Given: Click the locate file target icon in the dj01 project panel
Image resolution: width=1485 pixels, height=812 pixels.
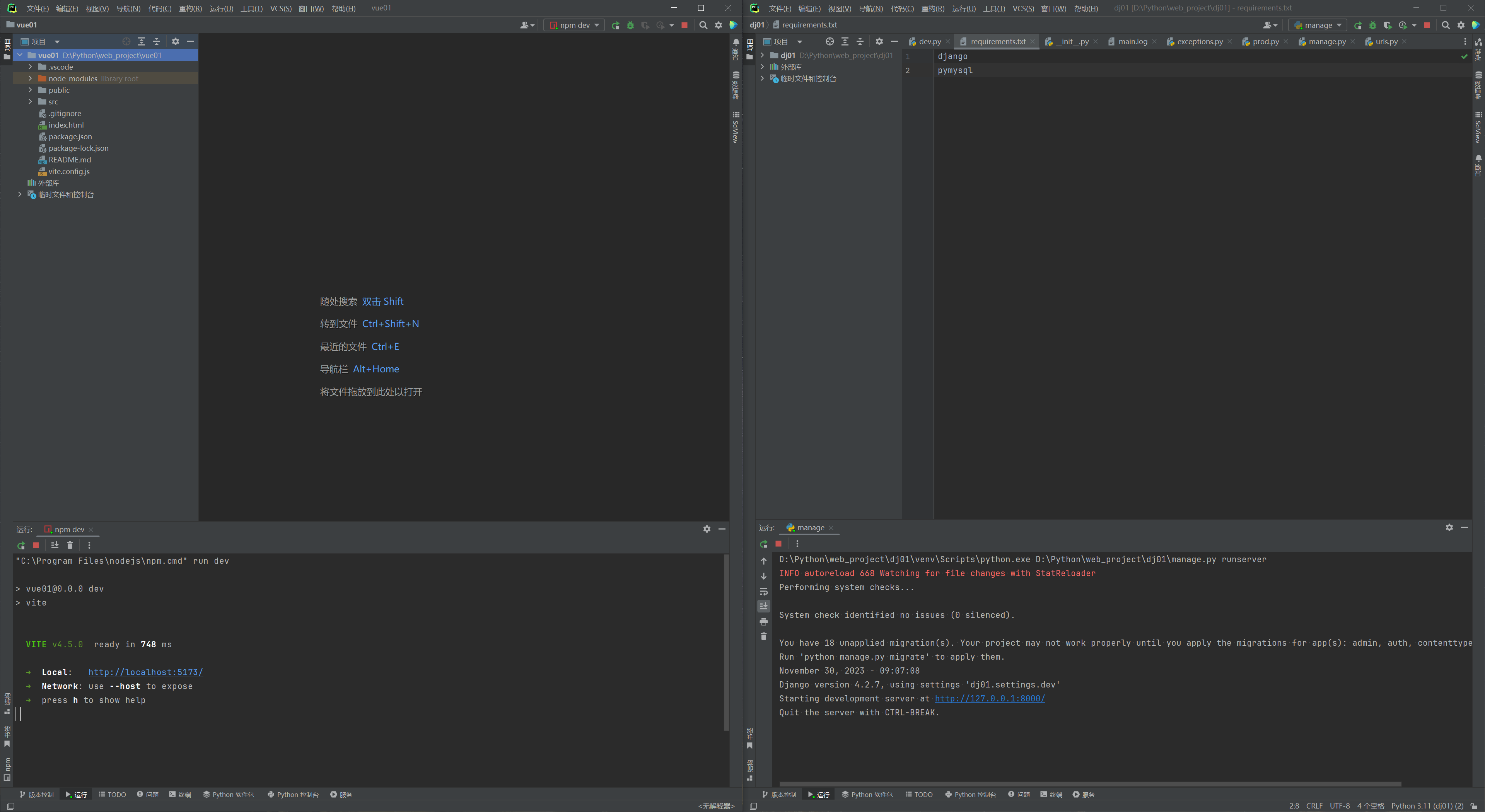Looking at the screenshot, I should coord(830,41).
